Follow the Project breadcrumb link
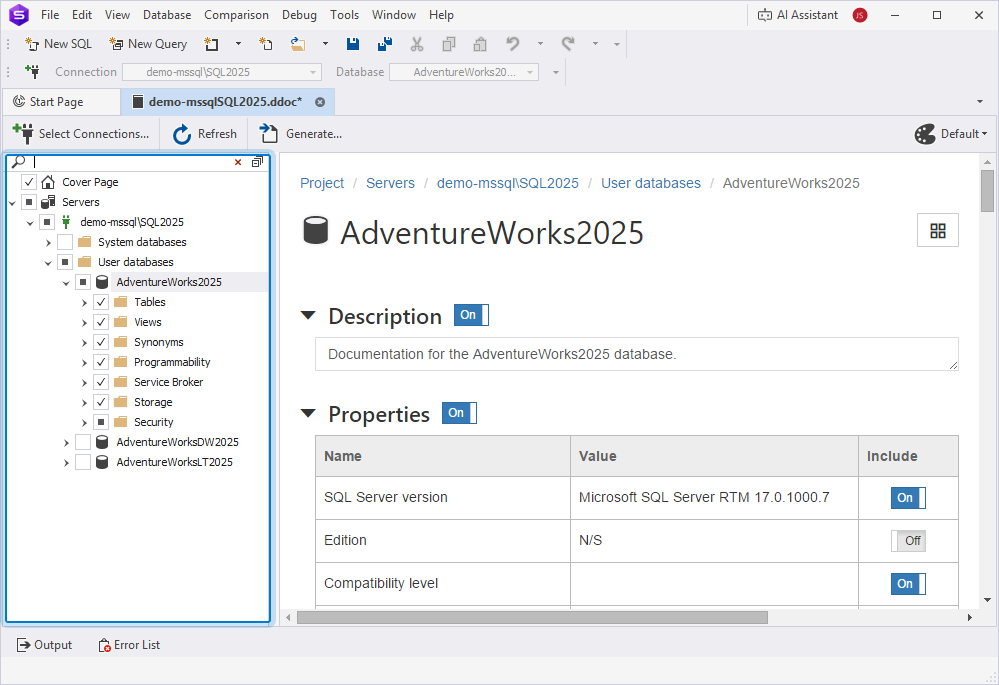Viewport: 999px width, 685px height. click(322, 184)
